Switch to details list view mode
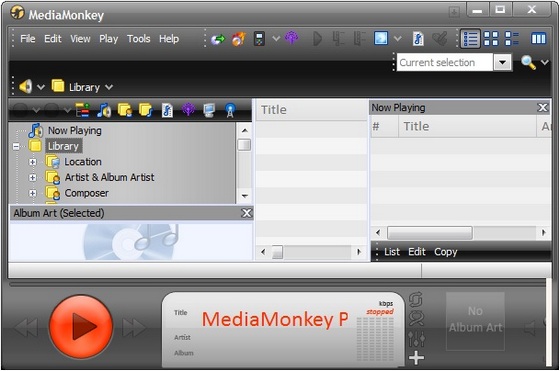The width and height of the screenshot is (560, 371). click(470, 39)
